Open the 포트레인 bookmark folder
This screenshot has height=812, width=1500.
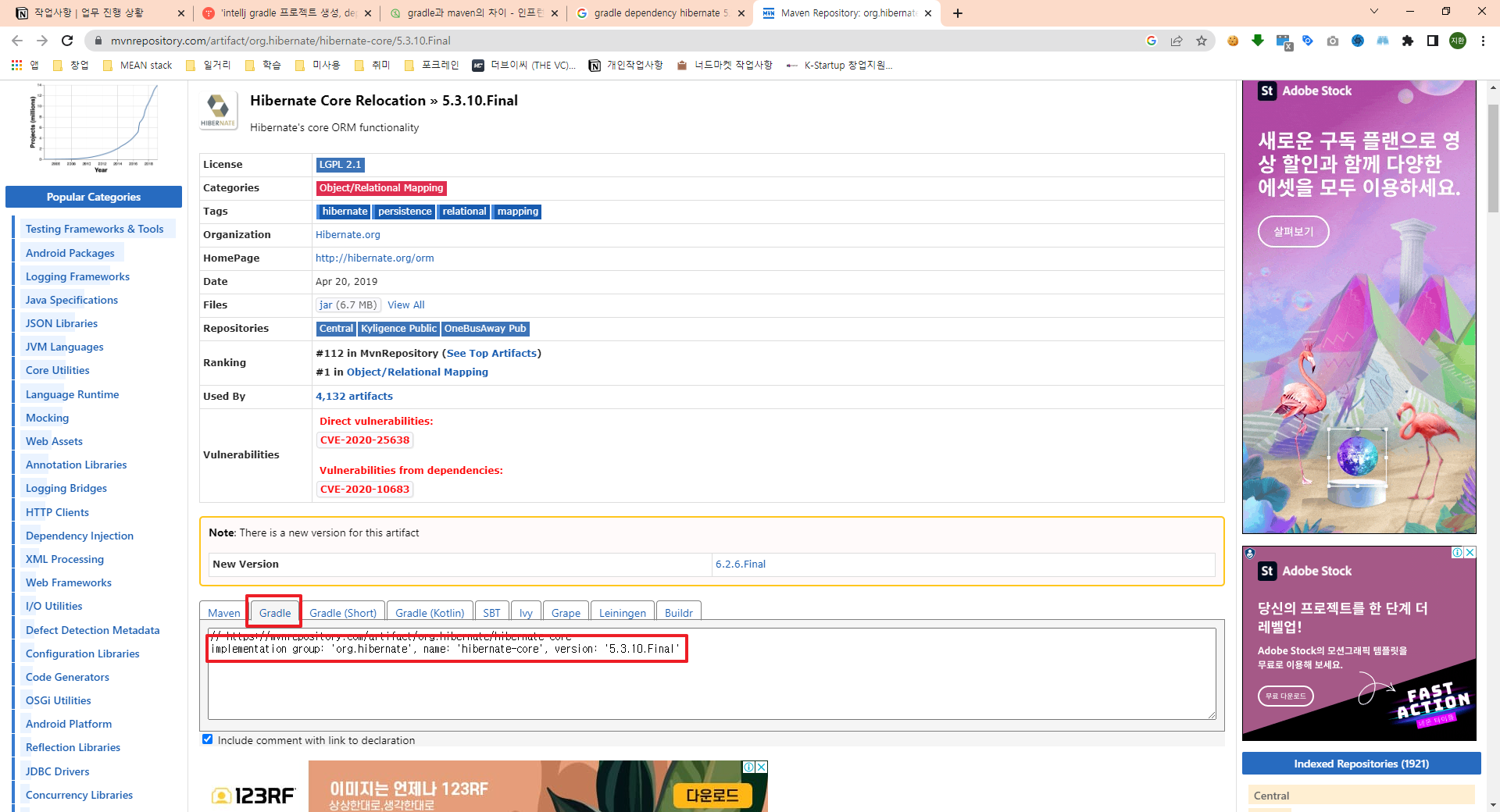pyautogui.click(x=432, y=65)
